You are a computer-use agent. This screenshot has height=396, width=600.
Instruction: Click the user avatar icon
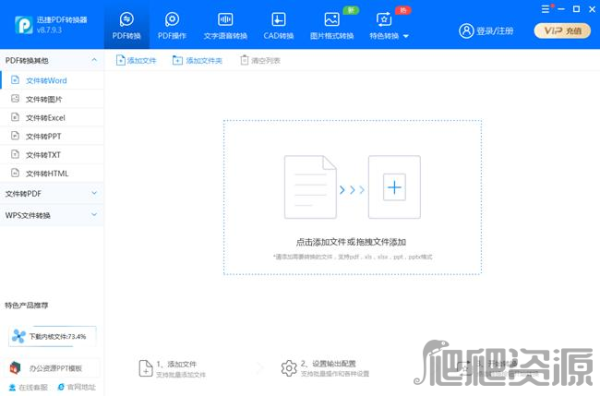[466, 31]
